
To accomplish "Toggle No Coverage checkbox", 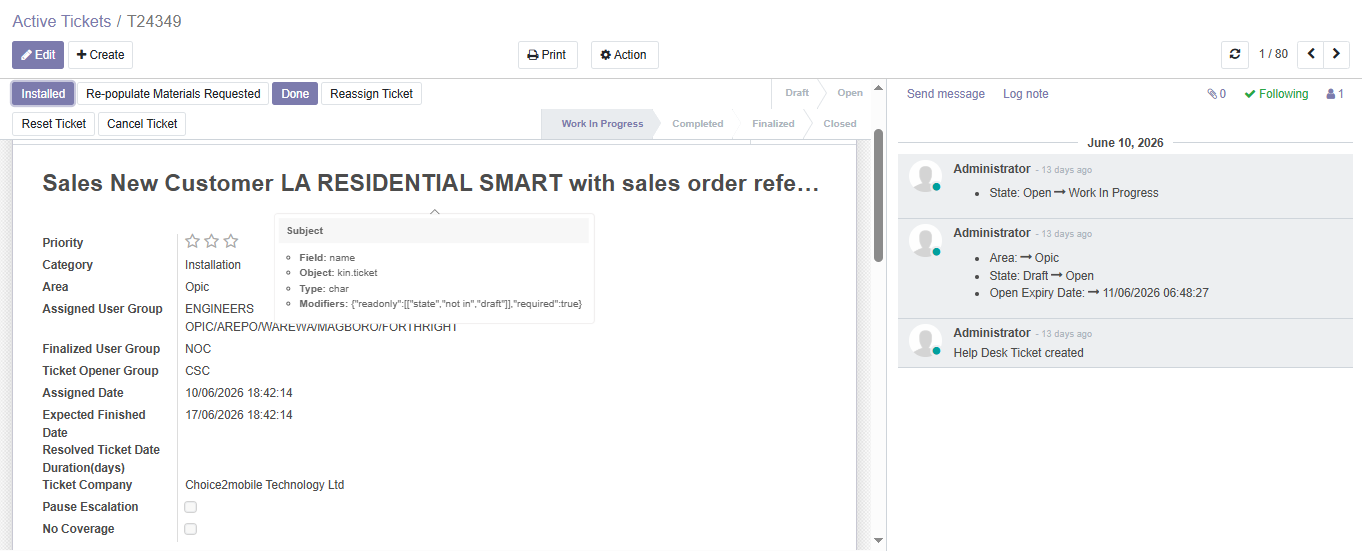I will click(x=191, y=529).
